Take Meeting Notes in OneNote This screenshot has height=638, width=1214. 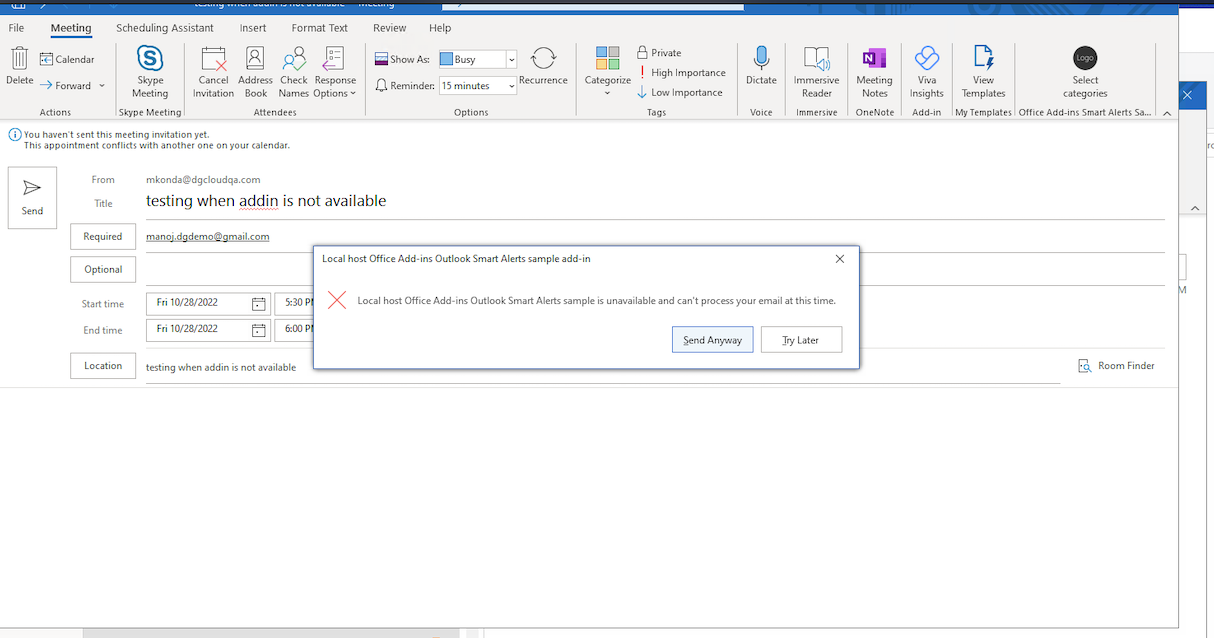tap(874, 70)
